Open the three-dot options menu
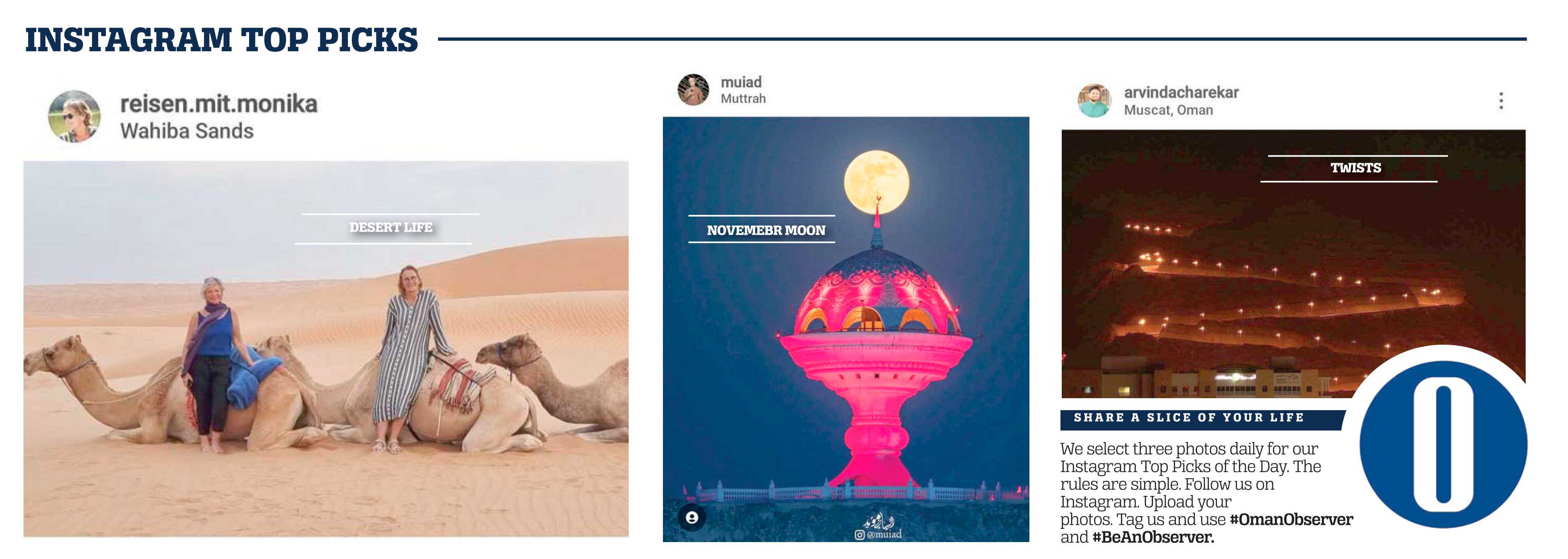 pyautogui.click(x=1501, y=101)
